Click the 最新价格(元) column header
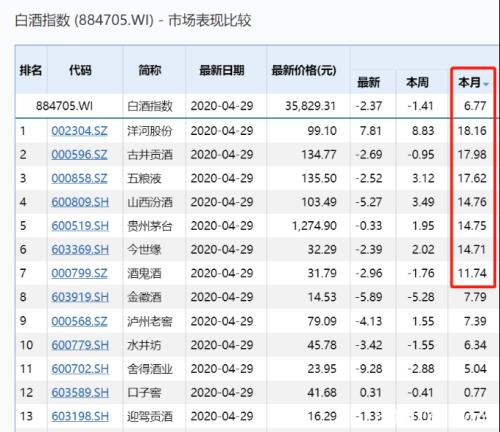Screen dimensions: 500x432 (303, 70)
